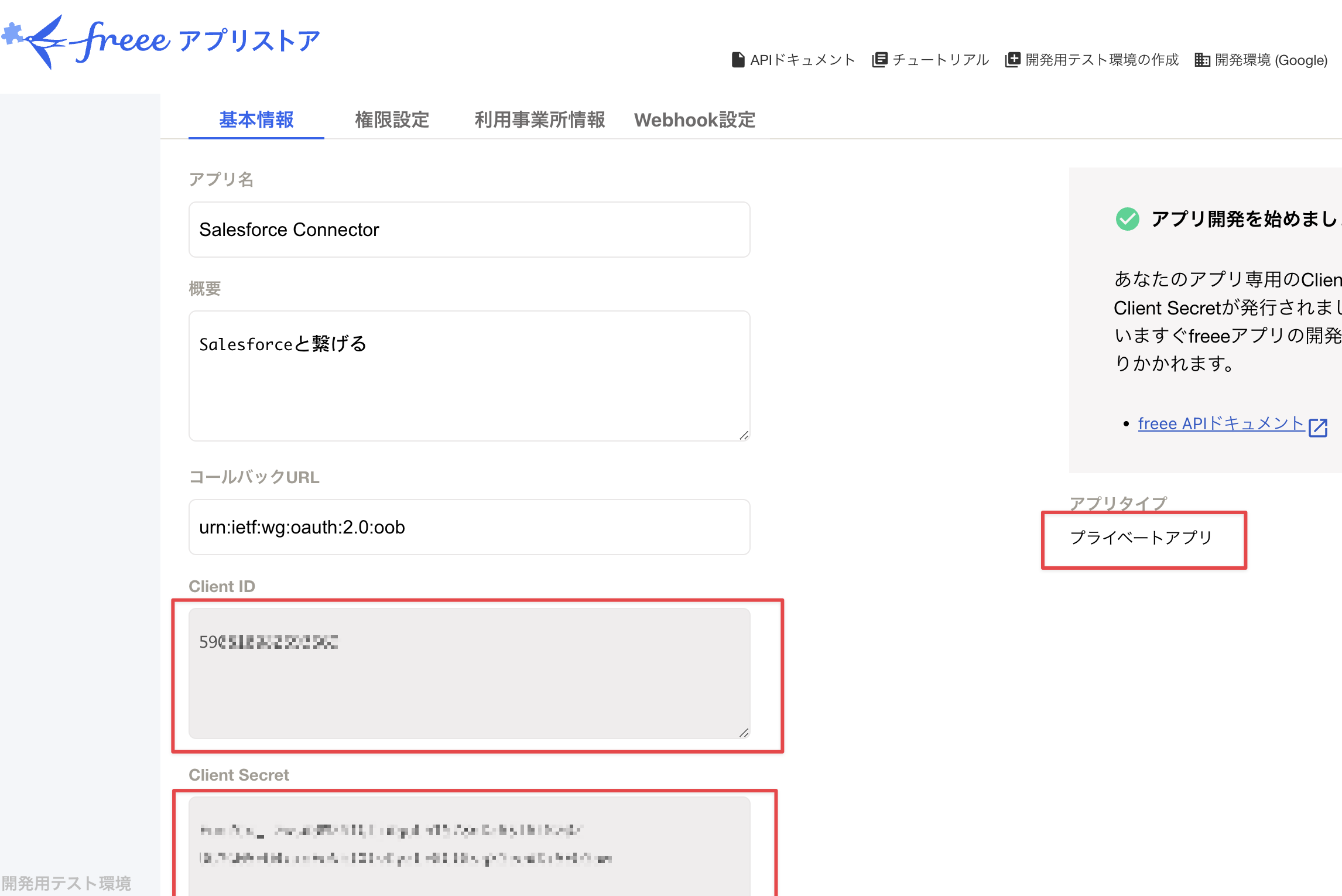Image resolution: width=1342 pixels, height=896 pixels.
Task: Click the 開発用テスト環境の作成 plus icon
Action: (1012, 60)
